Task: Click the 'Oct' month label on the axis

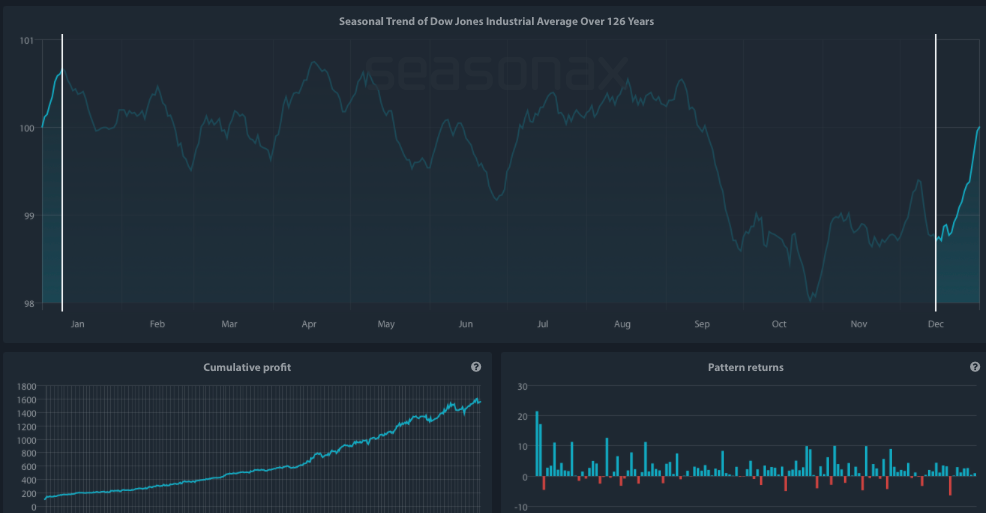Action: pos(779,324)
